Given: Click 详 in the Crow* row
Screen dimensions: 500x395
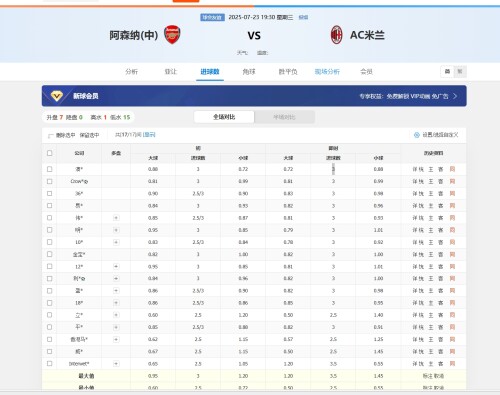Looking at the screenshot, I should 415,181.
